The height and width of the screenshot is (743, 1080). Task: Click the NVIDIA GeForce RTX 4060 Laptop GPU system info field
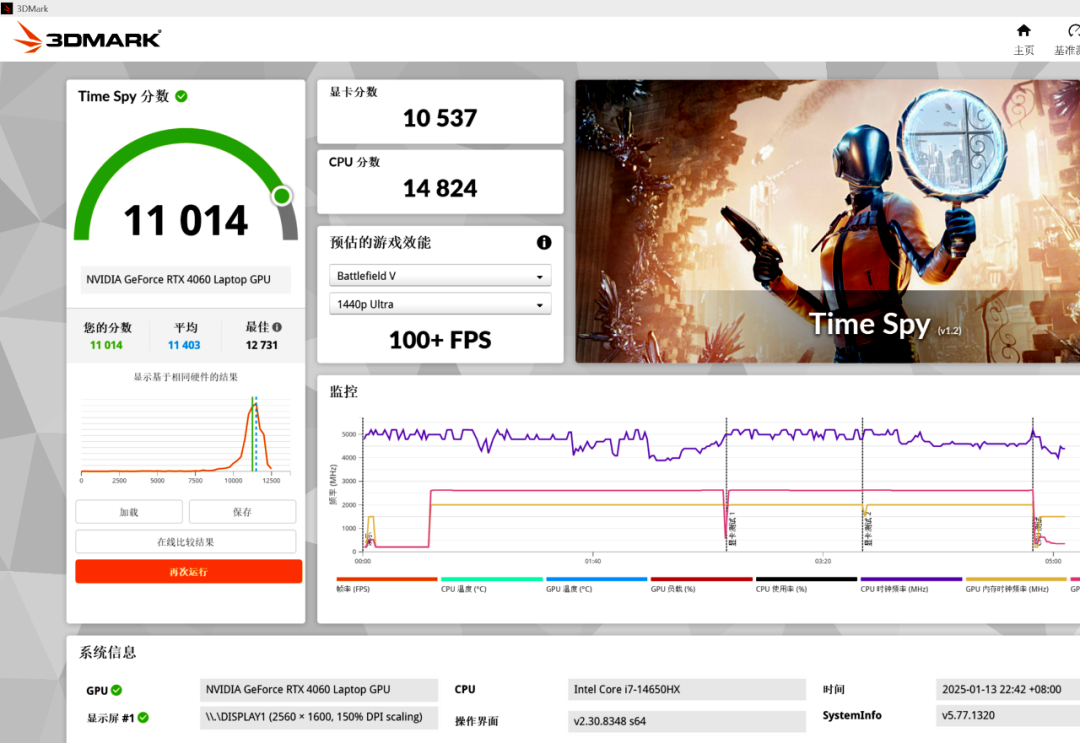coord(319,689)
